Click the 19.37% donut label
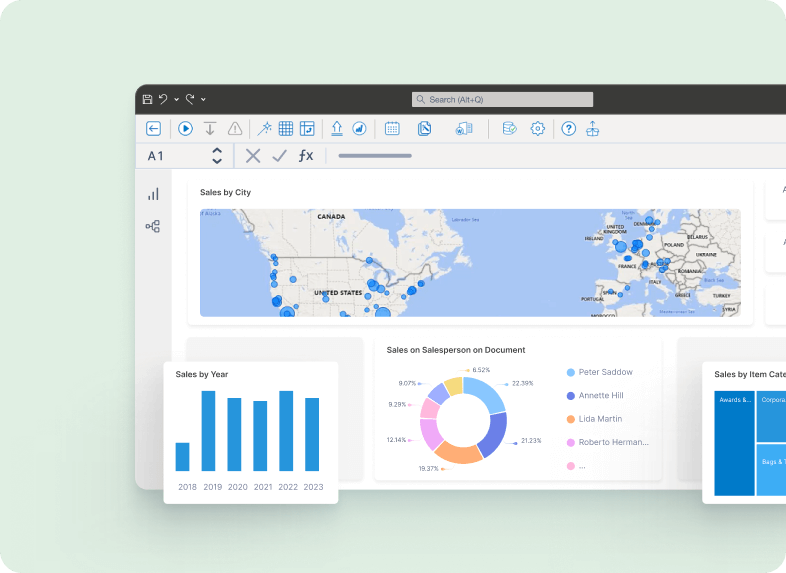 pos(429,469)
